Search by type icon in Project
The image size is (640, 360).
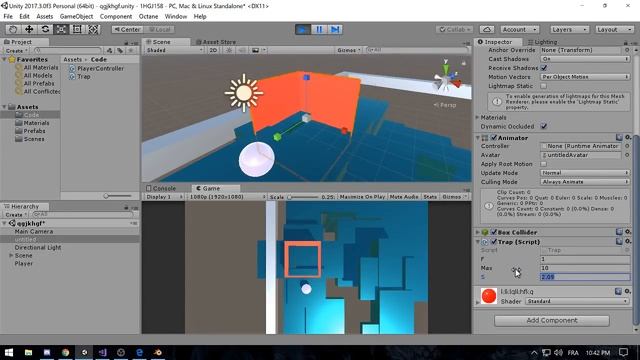[109, 51]
